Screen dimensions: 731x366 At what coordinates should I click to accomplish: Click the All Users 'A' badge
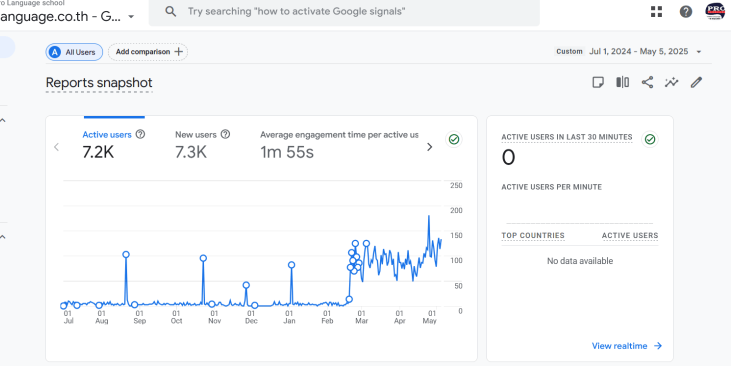click(x=55, y=52)
